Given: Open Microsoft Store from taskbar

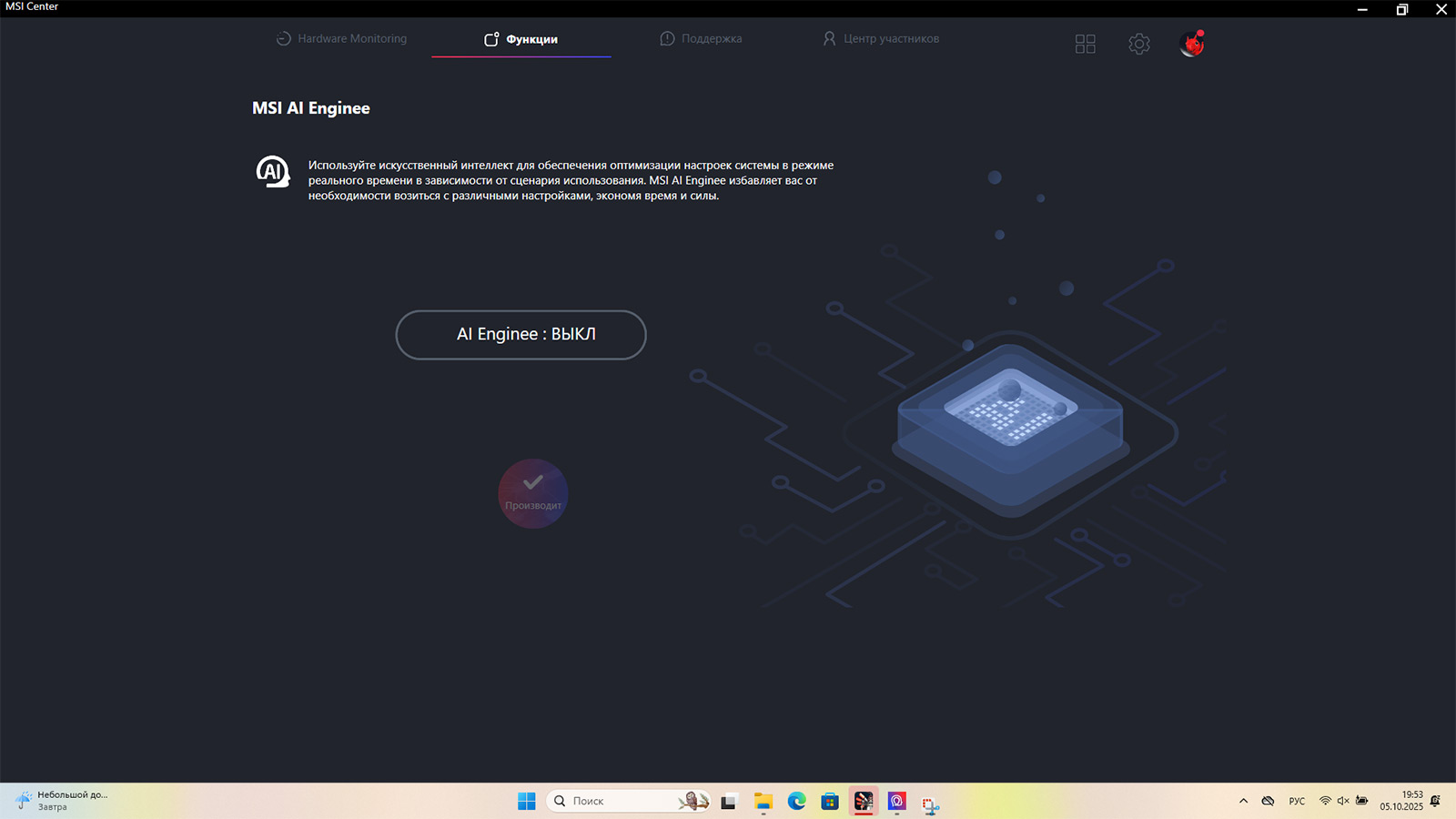Looking at the screenshot, I should tap(829, 801).
